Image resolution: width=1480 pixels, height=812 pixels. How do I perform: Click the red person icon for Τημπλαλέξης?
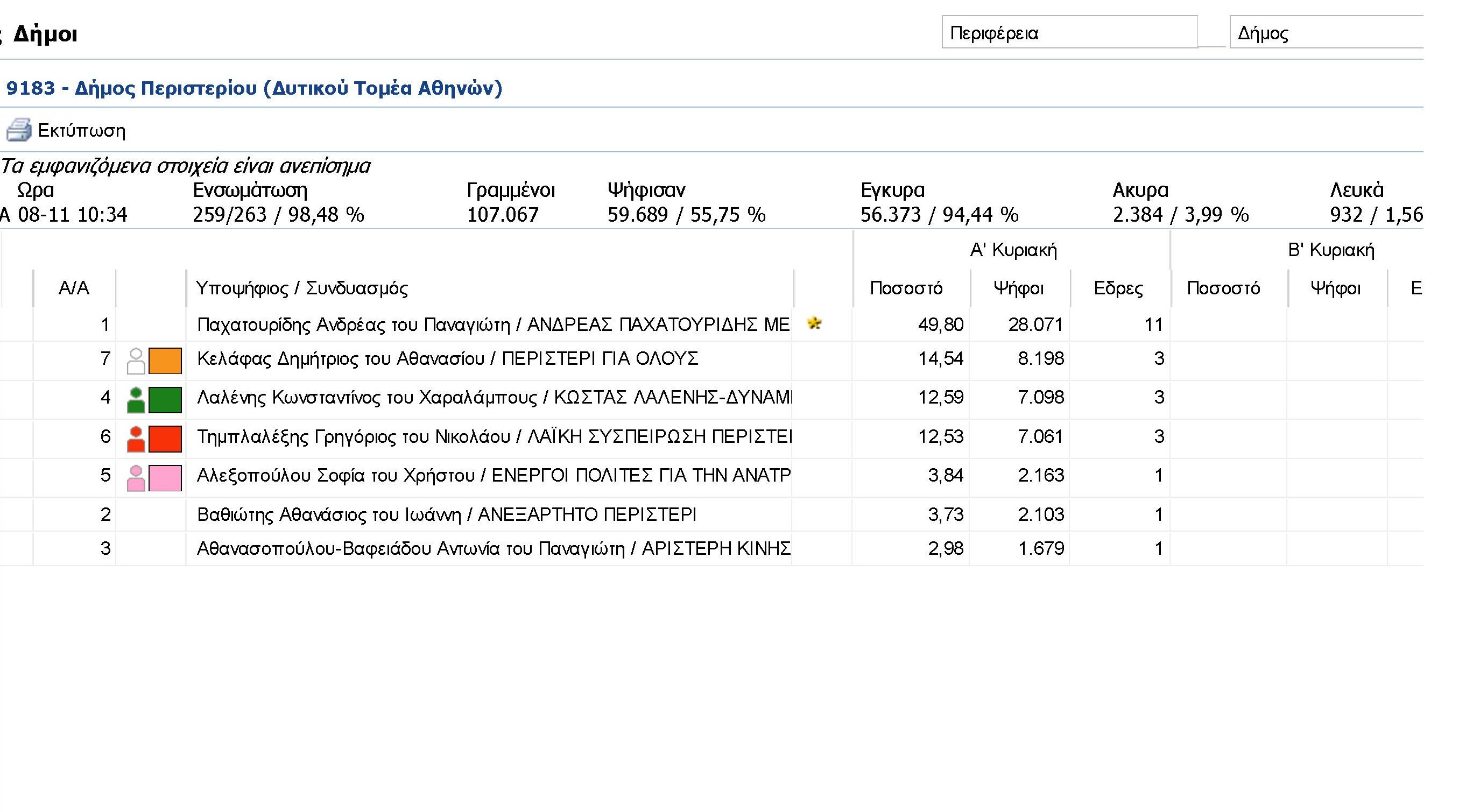pos(136,439)
